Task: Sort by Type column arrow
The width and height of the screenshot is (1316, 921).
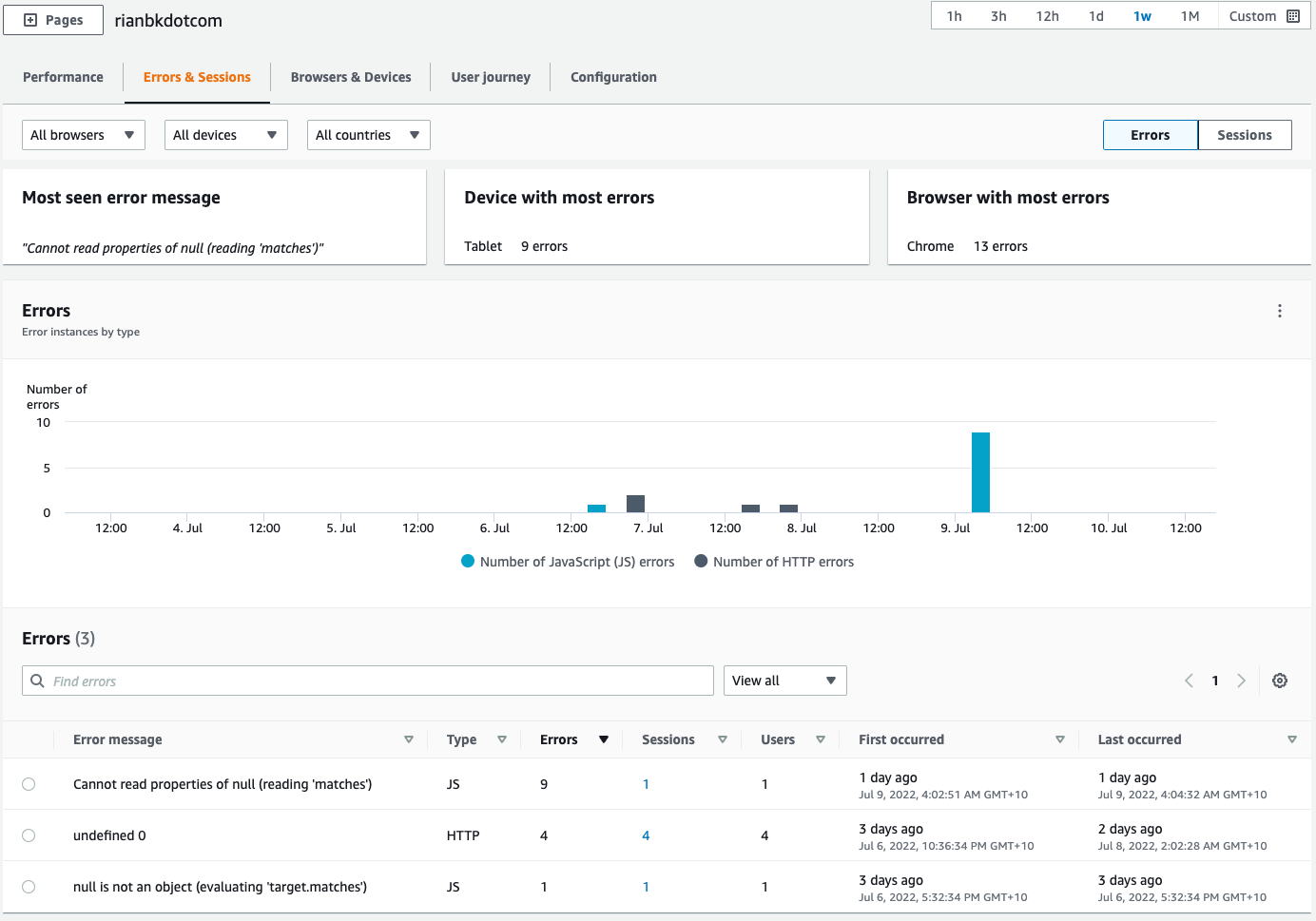Action: point(502,739)
